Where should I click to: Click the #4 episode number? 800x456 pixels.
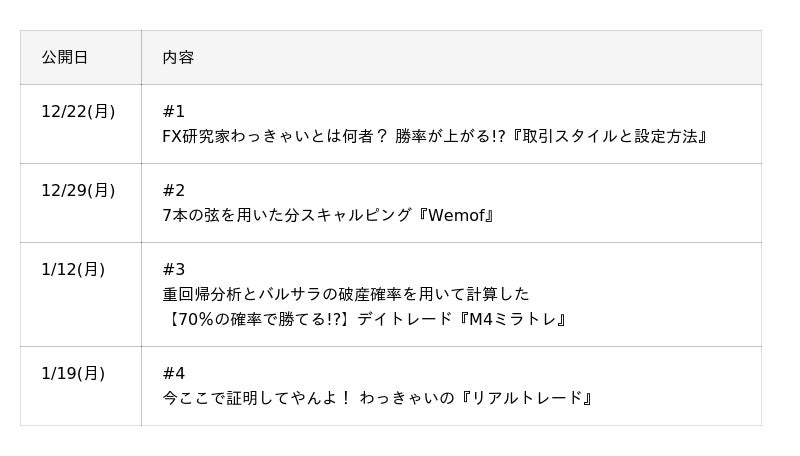(174, 374)
